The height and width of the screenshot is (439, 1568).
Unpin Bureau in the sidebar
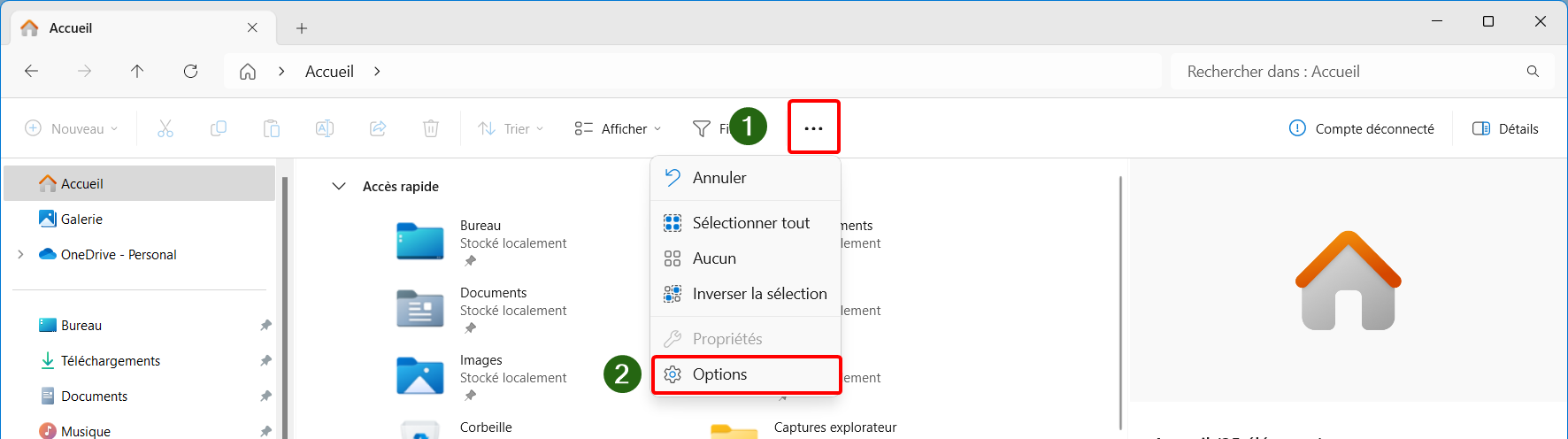(265, 326)
